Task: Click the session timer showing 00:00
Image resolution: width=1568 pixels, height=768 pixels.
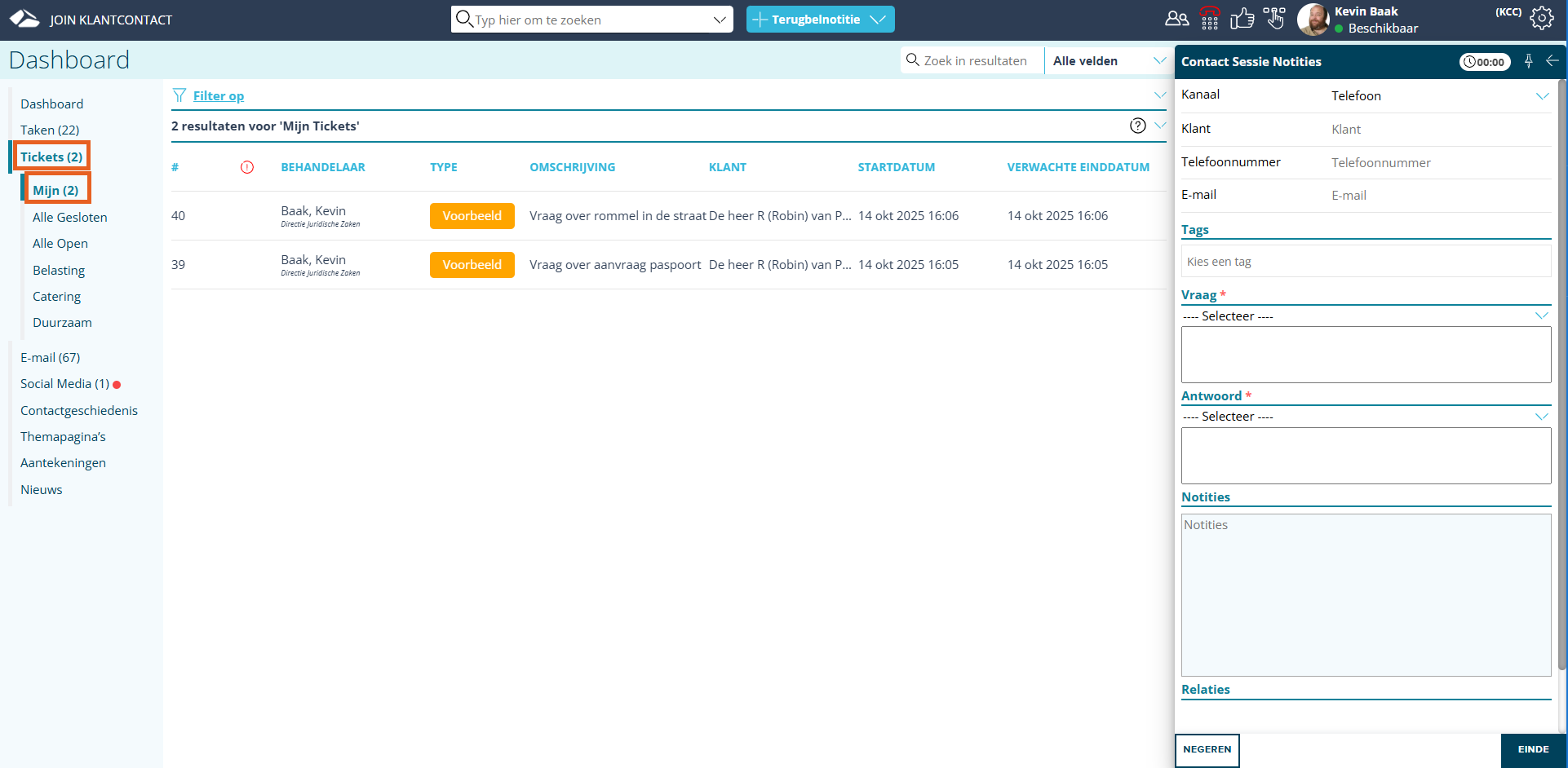Action: pos(1484,62)
